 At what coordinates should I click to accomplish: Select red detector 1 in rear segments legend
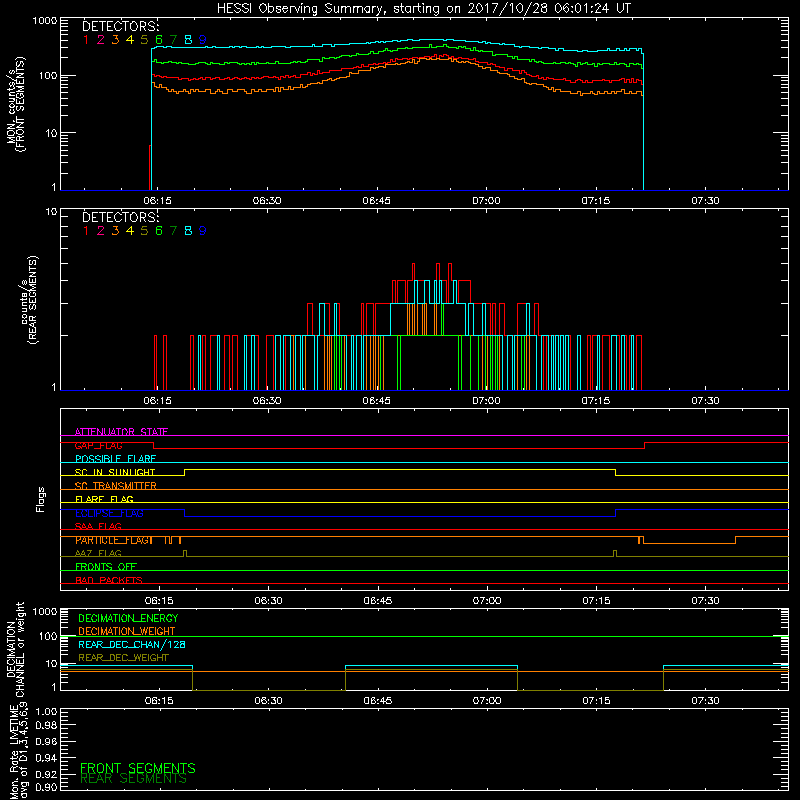coord(86,231)
